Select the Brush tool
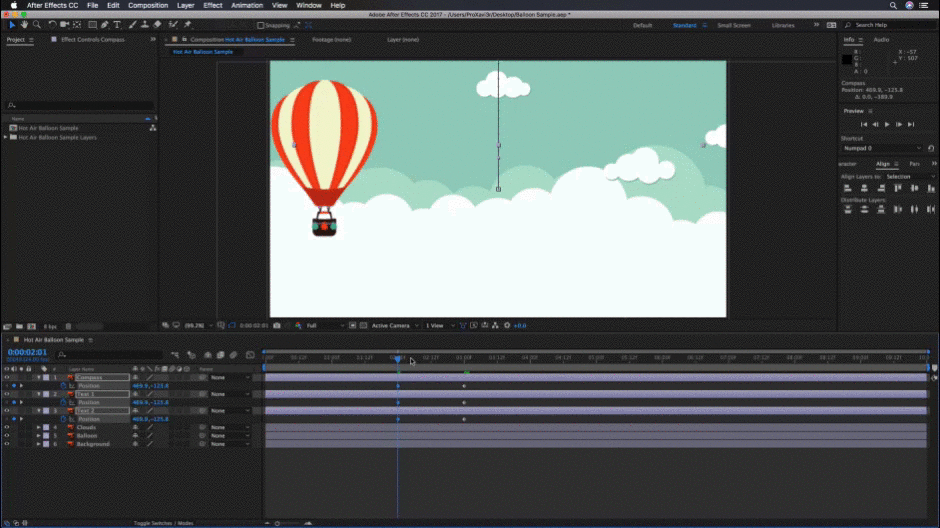 click(132, 25)
